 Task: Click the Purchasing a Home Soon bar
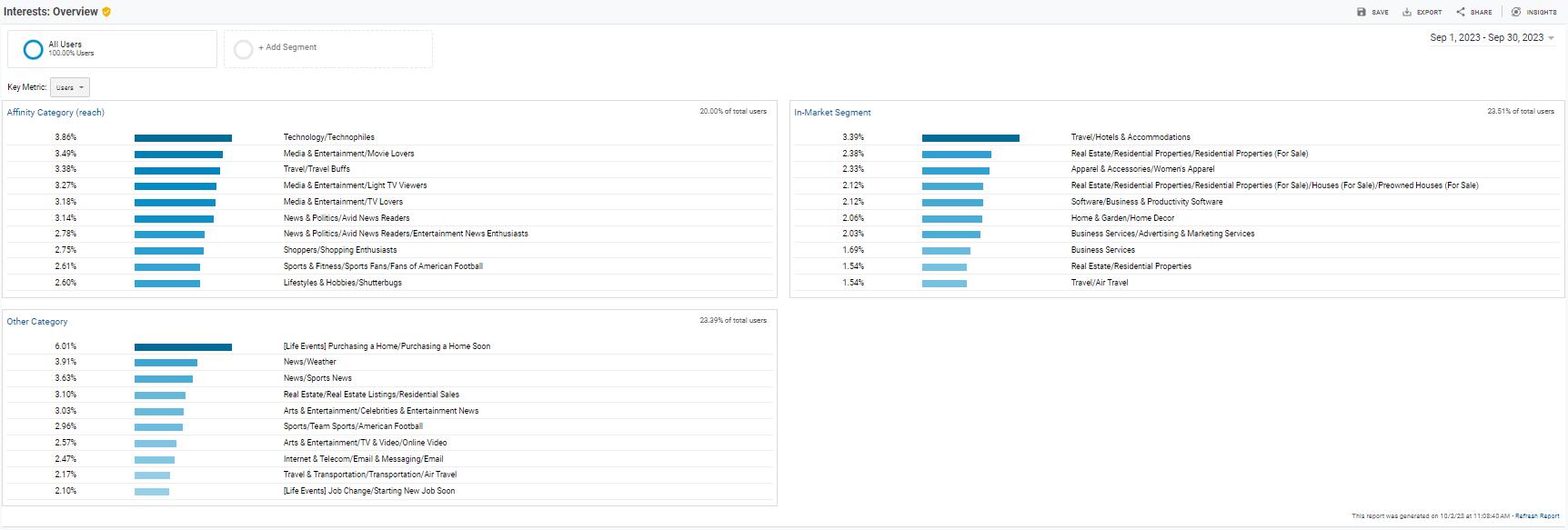pyautogui.click(x=183, y=347)
